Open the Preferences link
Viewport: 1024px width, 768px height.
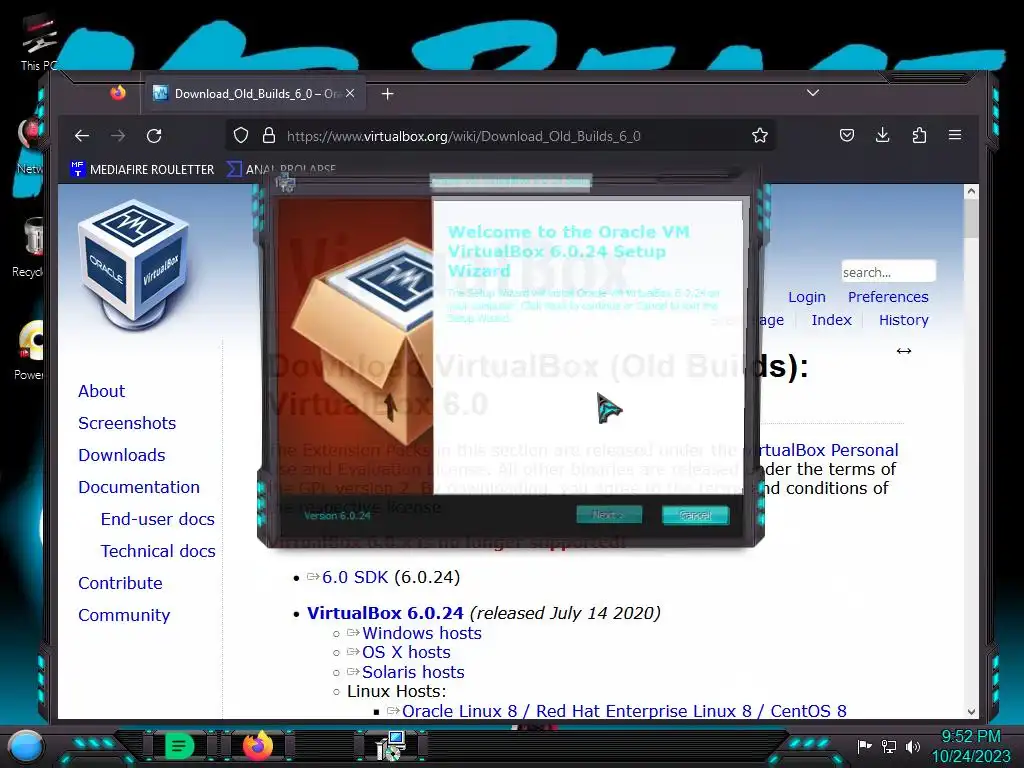(888, 297)
